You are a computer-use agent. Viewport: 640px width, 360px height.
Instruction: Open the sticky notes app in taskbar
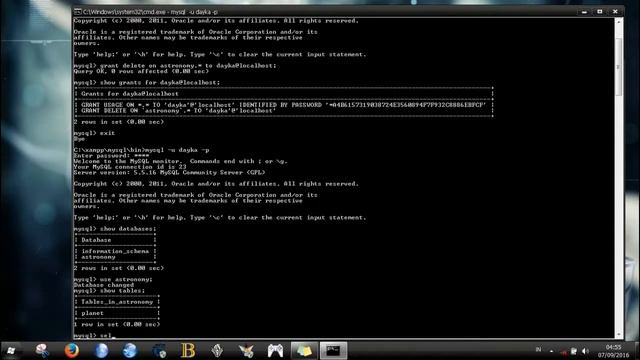tap(304, 351)
